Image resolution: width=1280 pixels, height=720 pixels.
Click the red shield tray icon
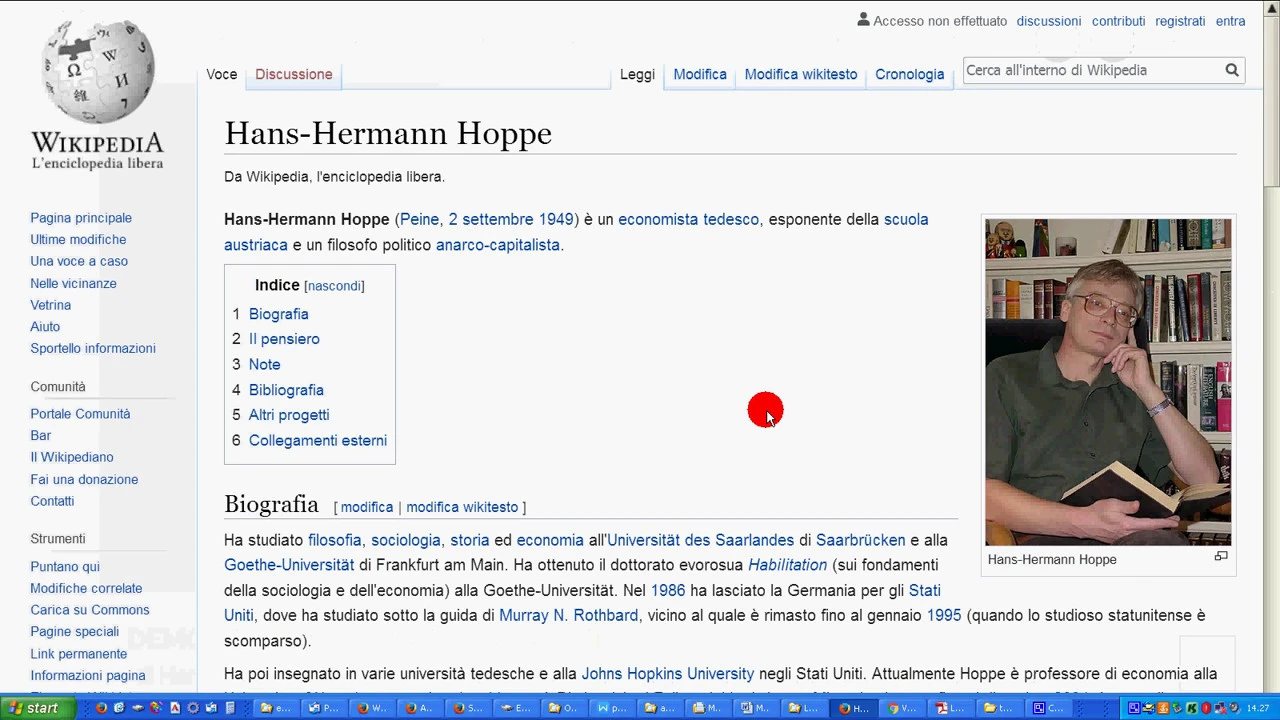pyautogui.click(x=1205, y=708)
